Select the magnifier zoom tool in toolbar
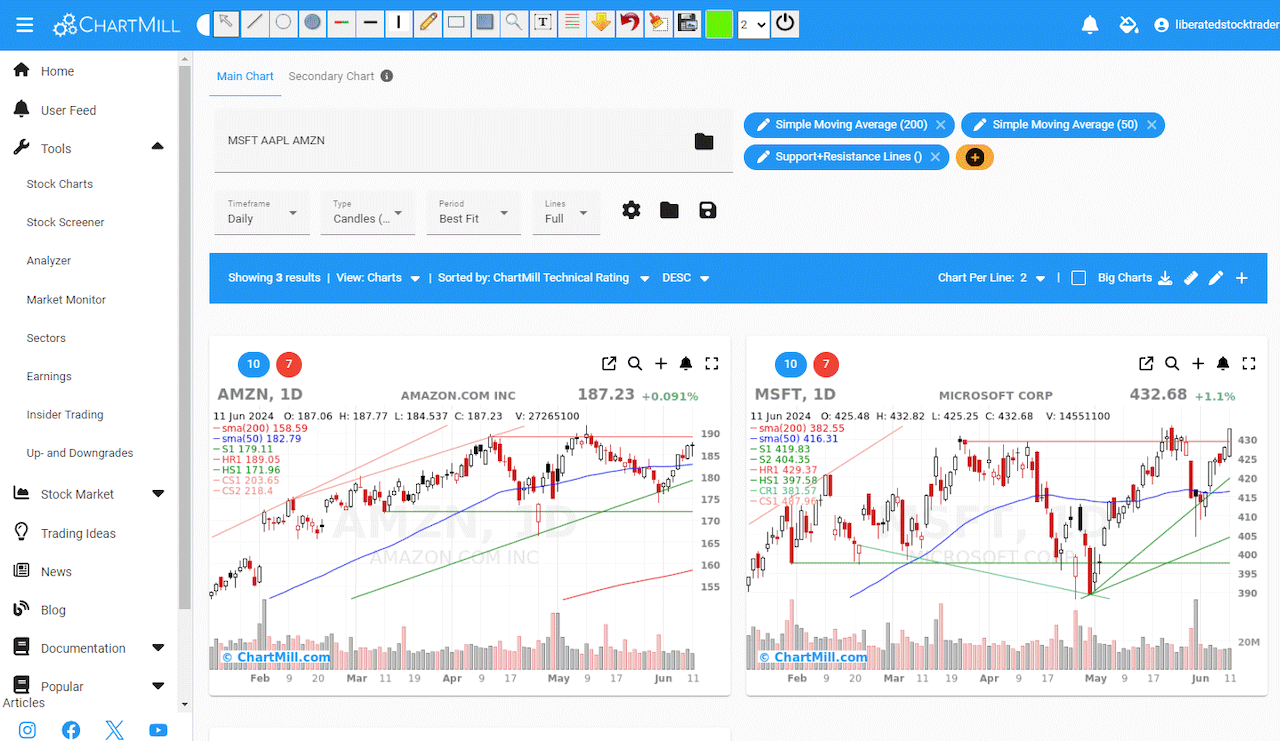1280x741 pixels. point(514,22)
